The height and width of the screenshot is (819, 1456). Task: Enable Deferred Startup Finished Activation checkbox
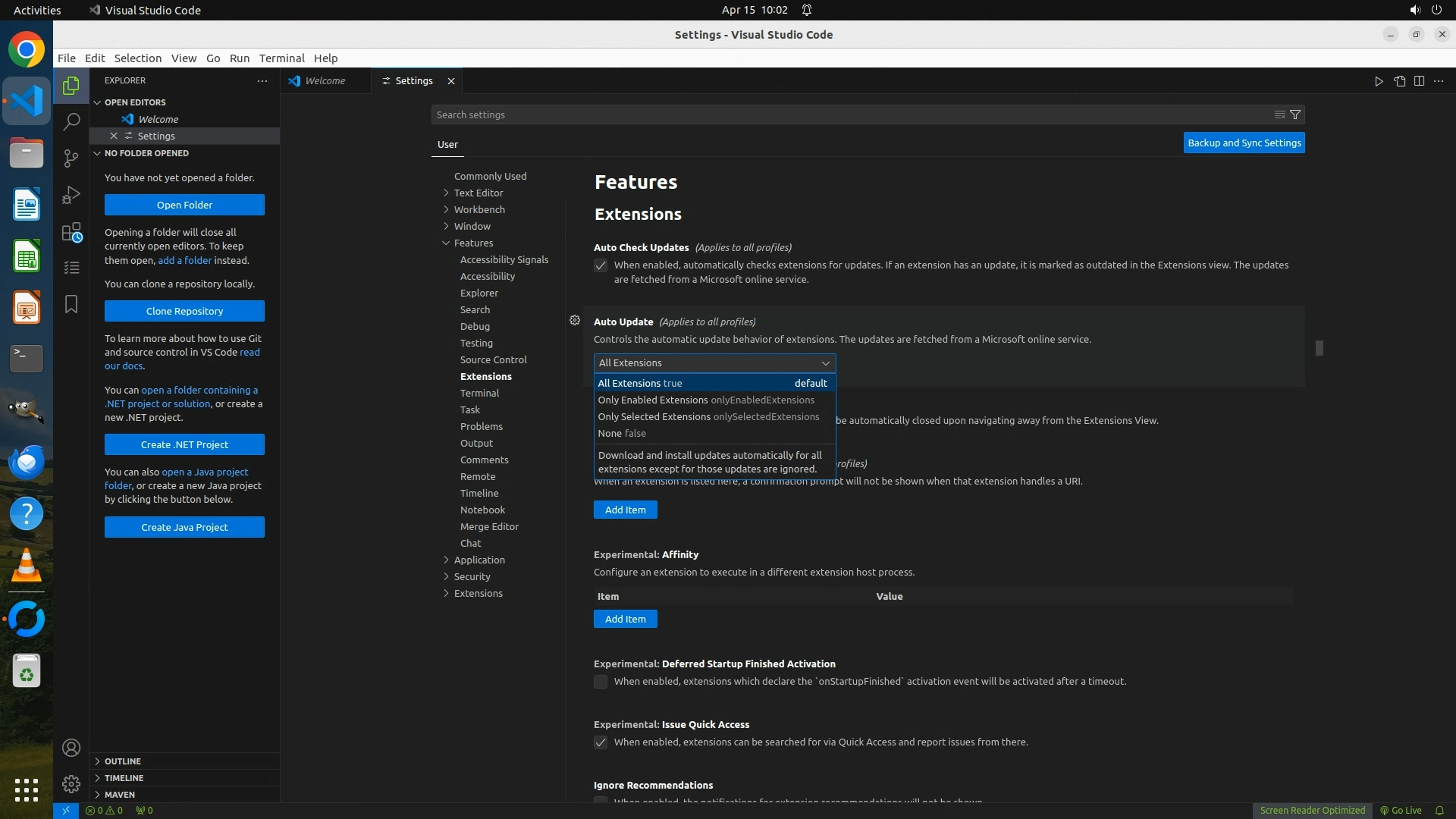point(601,682)
